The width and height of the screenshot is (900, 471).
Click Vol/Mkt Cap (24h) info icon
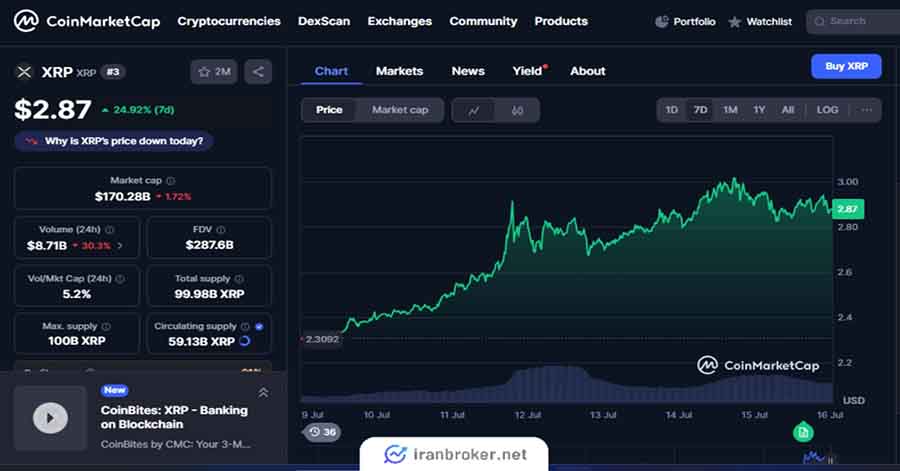point(120,279)
